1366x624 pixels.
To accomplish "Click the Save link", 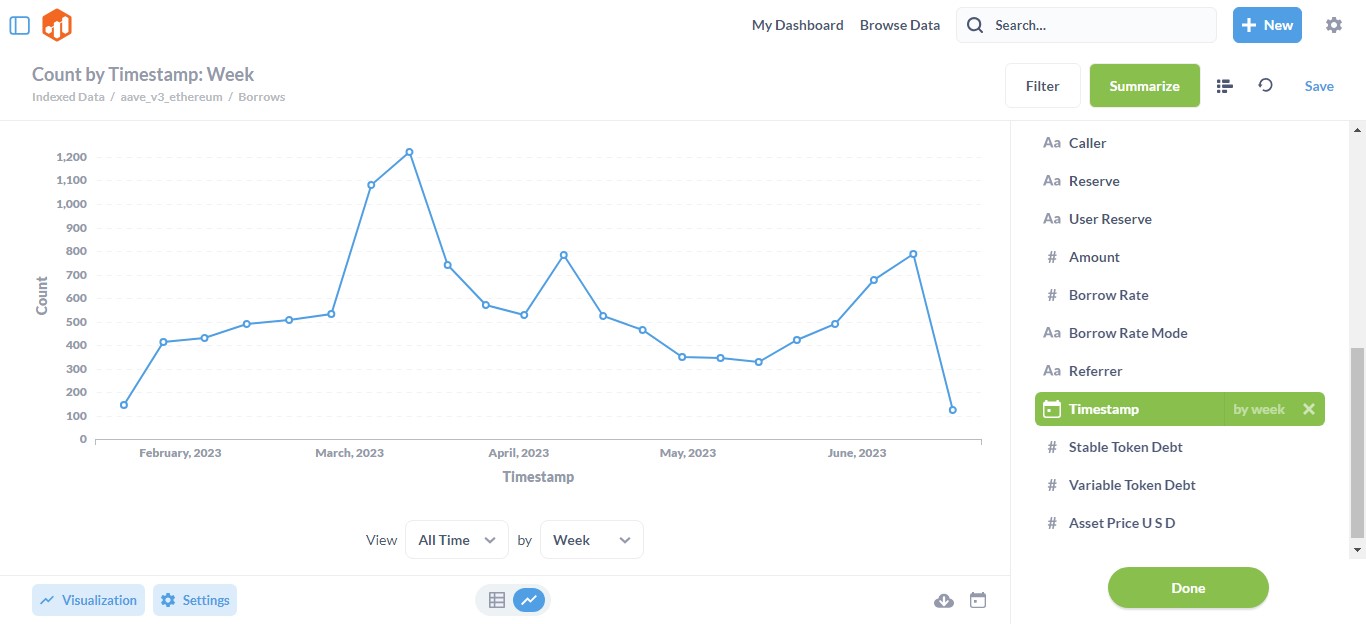I will tap(1318, 86).
